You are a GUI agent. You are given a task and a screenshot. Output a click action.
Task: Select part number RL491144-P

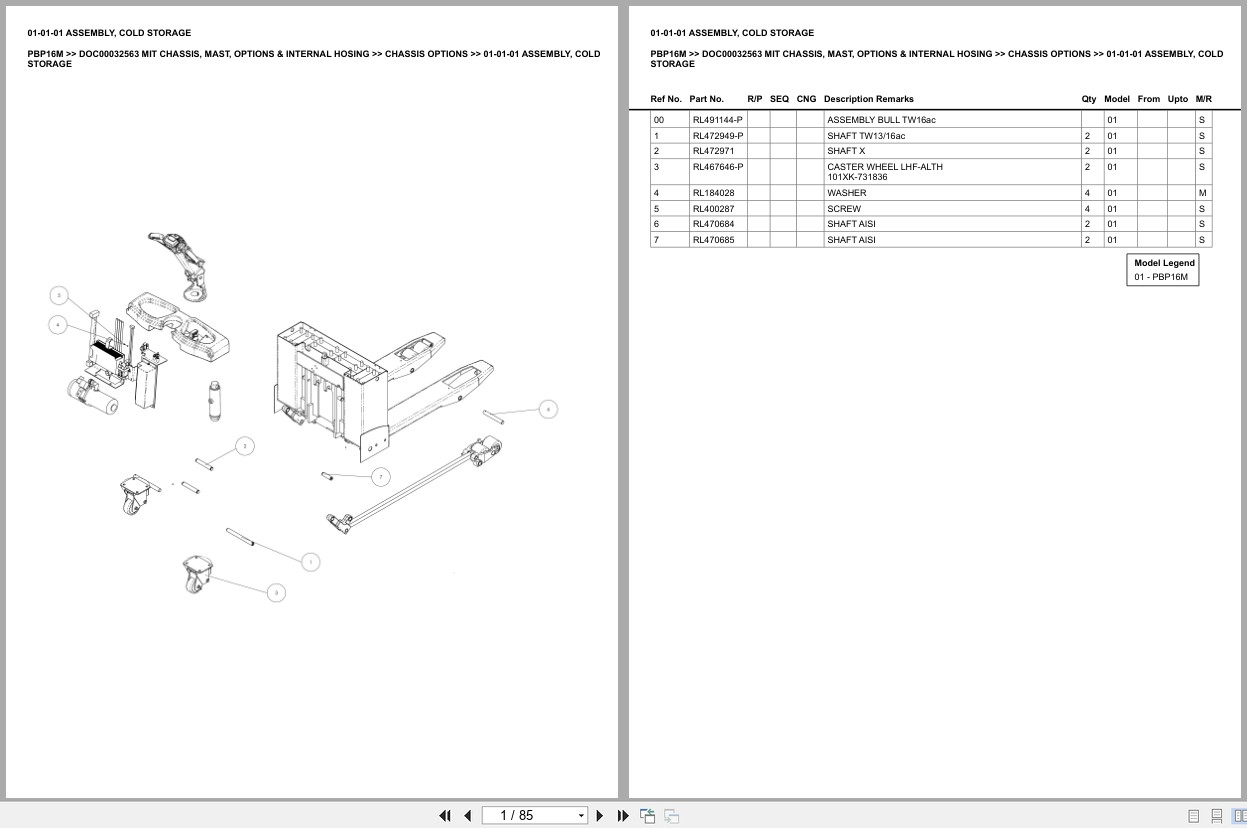pyautogui.click(x=718, y=120)
